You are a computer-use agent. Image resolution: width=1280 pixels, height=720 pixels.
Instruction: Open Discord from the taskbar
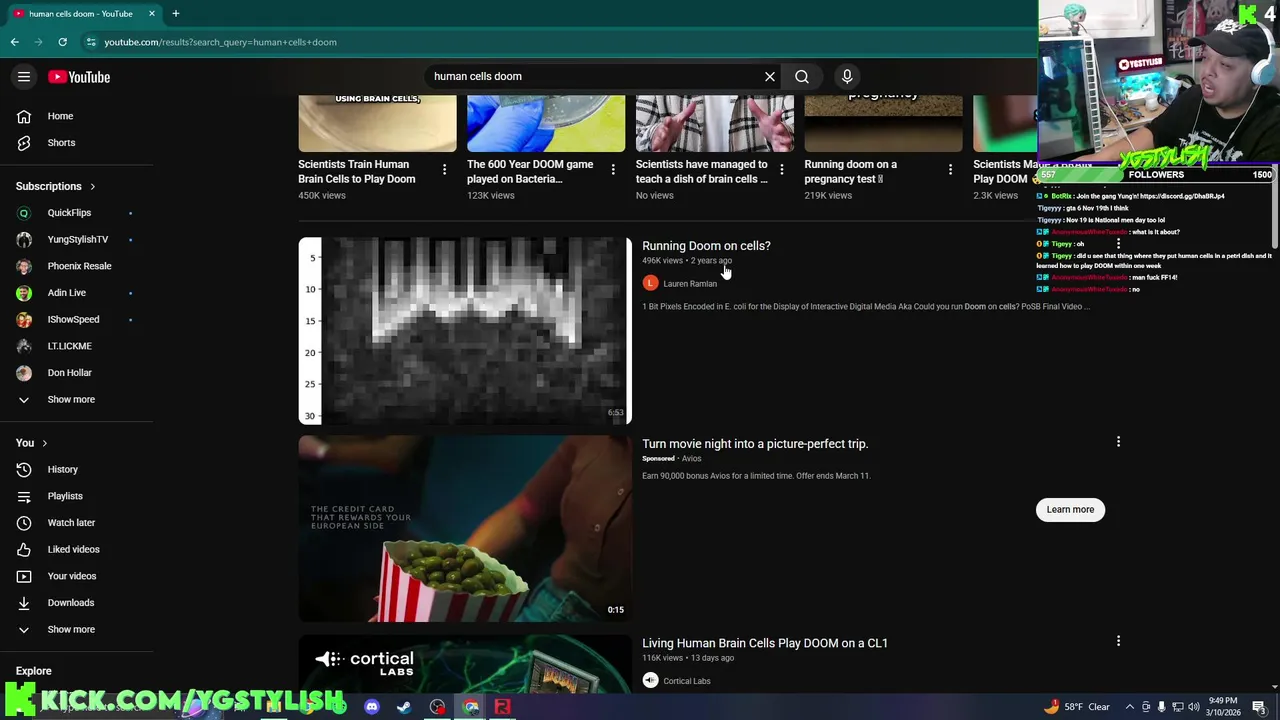[x=372, y=707]
